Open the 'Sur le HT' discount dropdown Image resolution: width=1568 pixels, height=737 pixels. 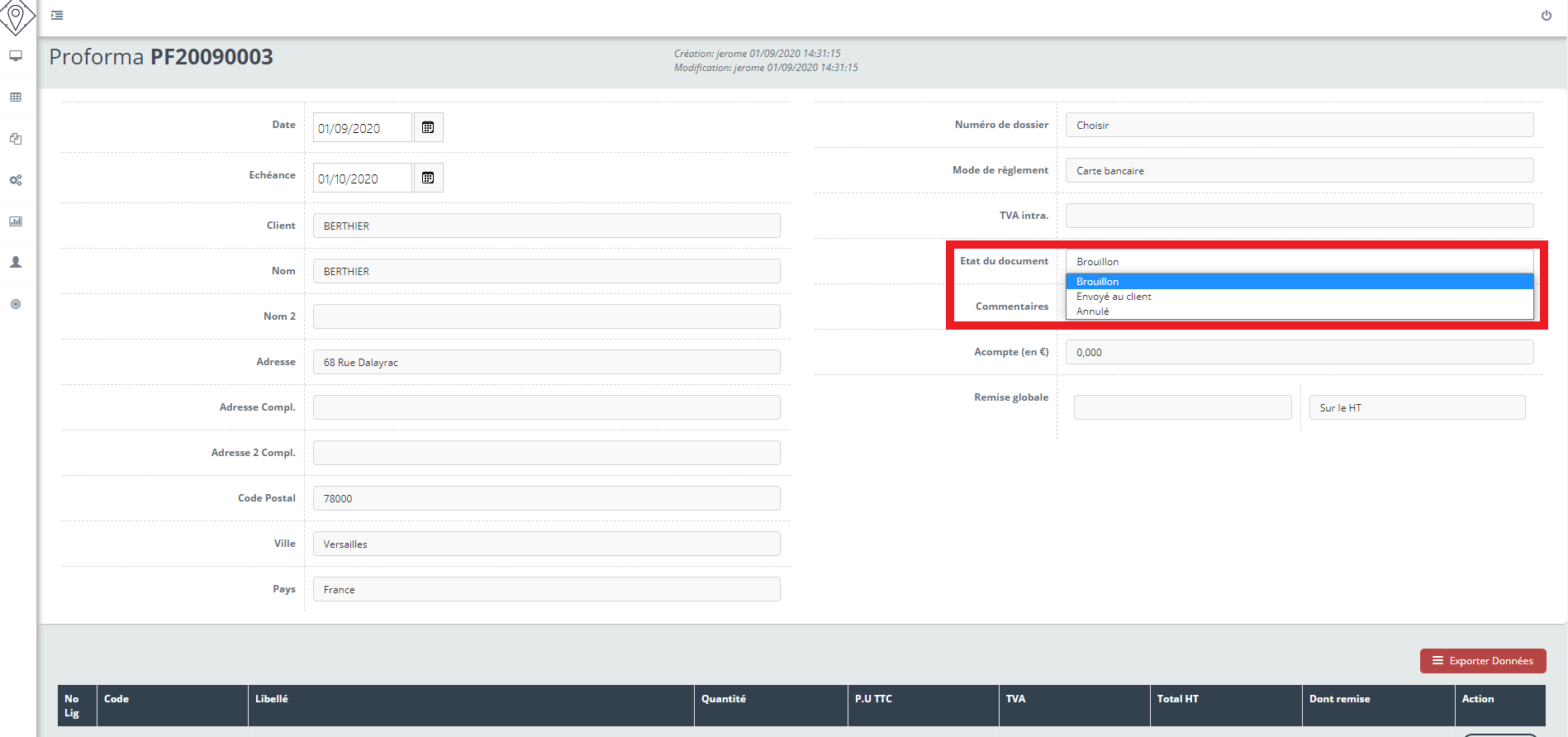(1416, 408)
